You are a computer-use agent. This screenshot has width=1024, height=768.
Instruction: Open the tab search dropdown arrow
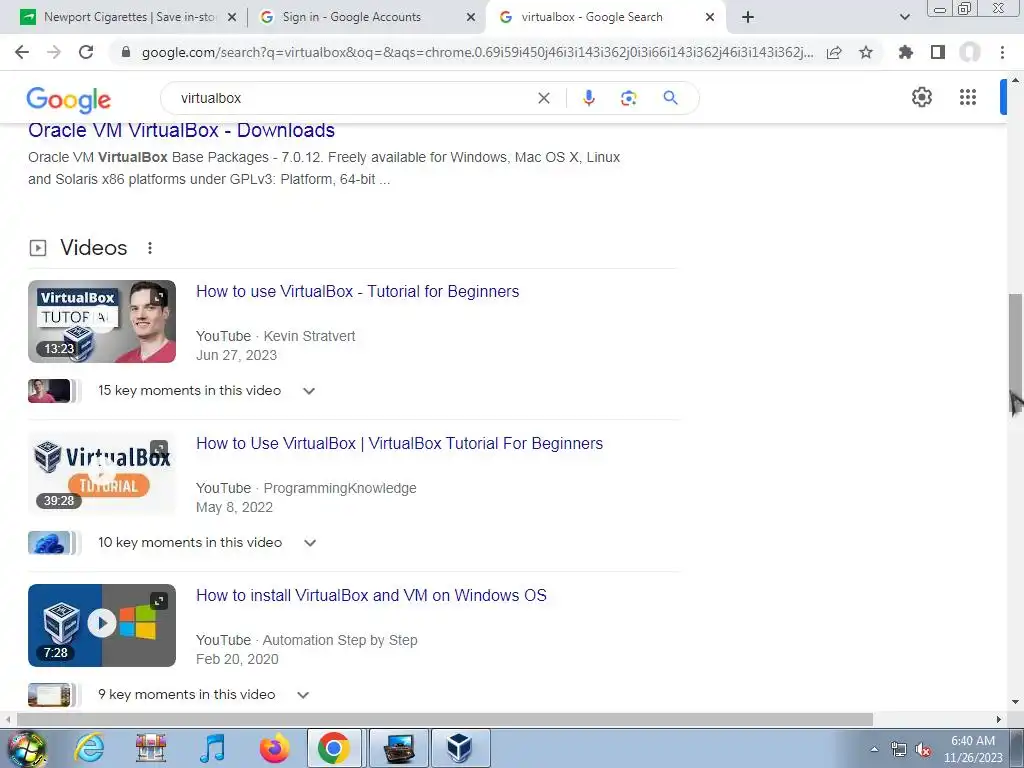tap(904, 17)
